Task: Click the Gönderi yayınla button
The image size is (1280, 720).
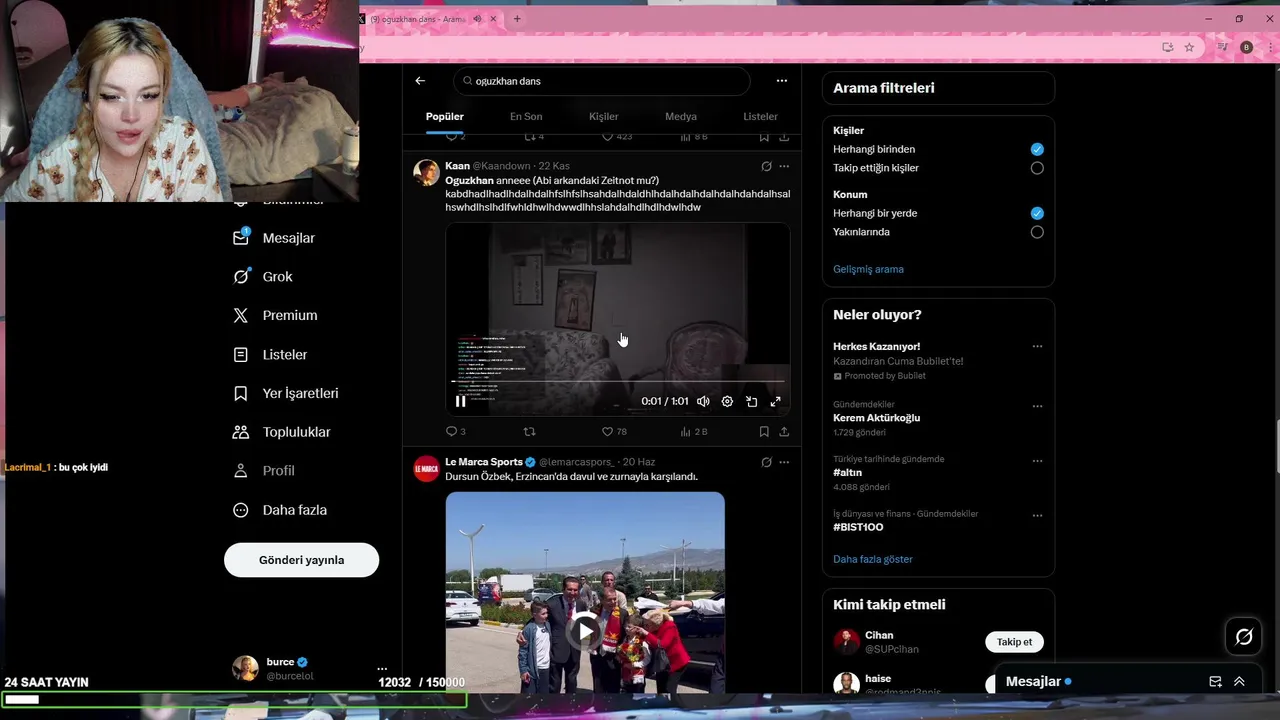Action: [x=301, y=560]
